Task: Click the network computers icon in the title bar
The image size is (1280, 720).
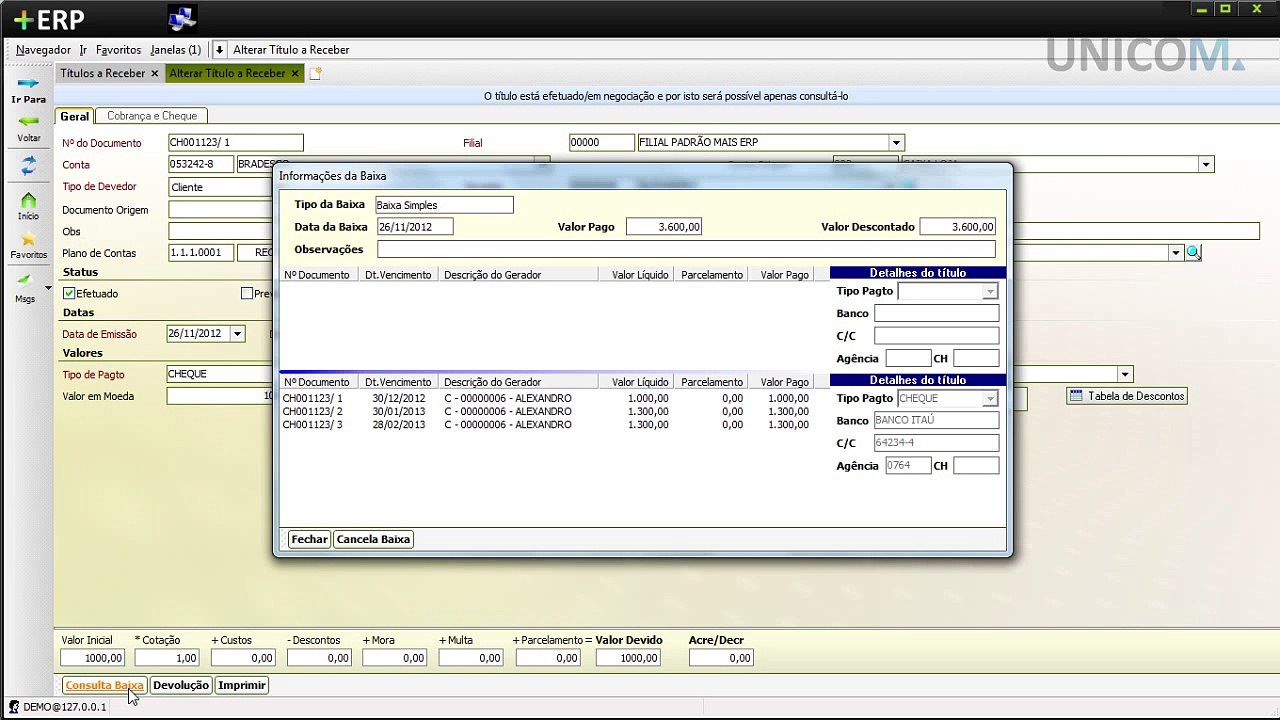Action: click(182, 18)
